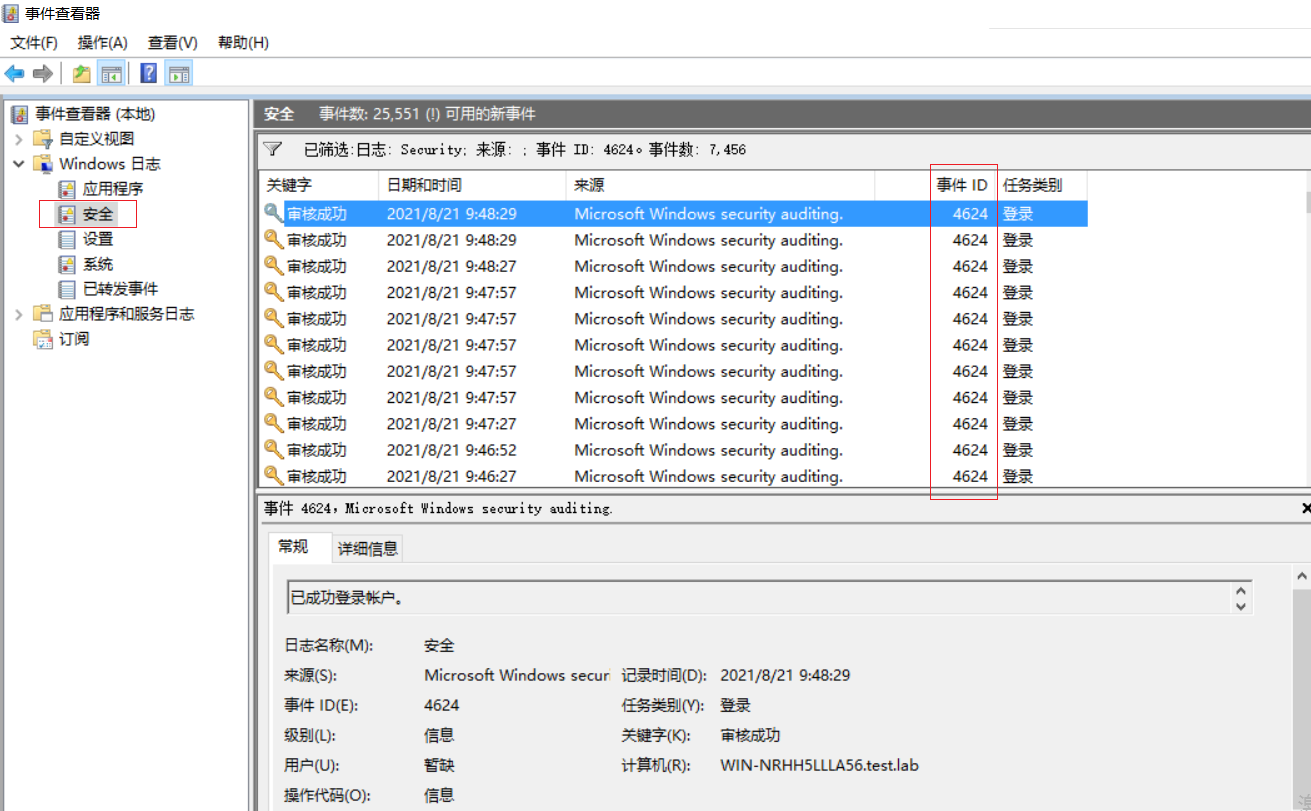The width and height of the screenshot is (1311, 811).
Task: Expand 应用程序和服务日志 node
Action: 21,313
